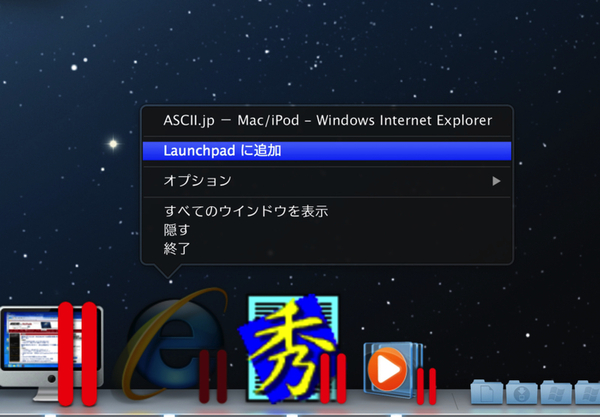The width and height of the screenshot is (600, 417).
Task: Open the Documents folder stack in dock
Action: (486, 392)
